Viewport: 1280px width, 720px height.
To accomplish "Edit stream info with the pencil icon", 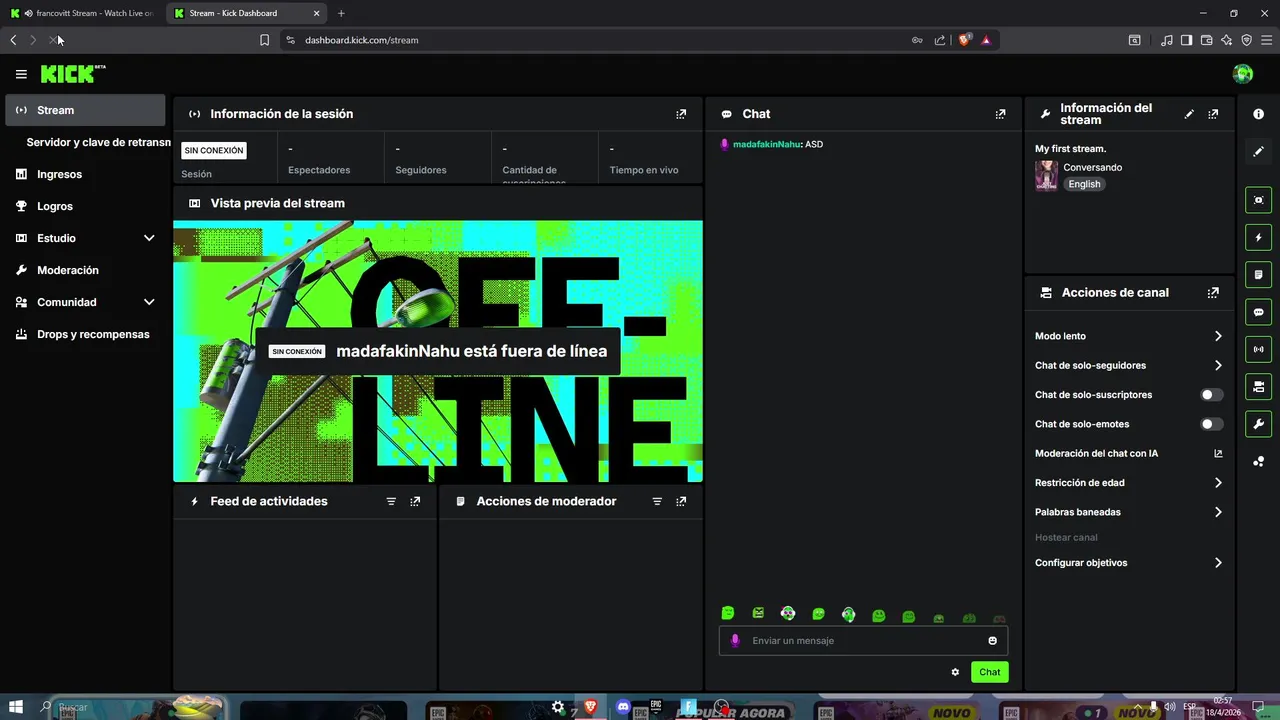I will (1189, 114).
